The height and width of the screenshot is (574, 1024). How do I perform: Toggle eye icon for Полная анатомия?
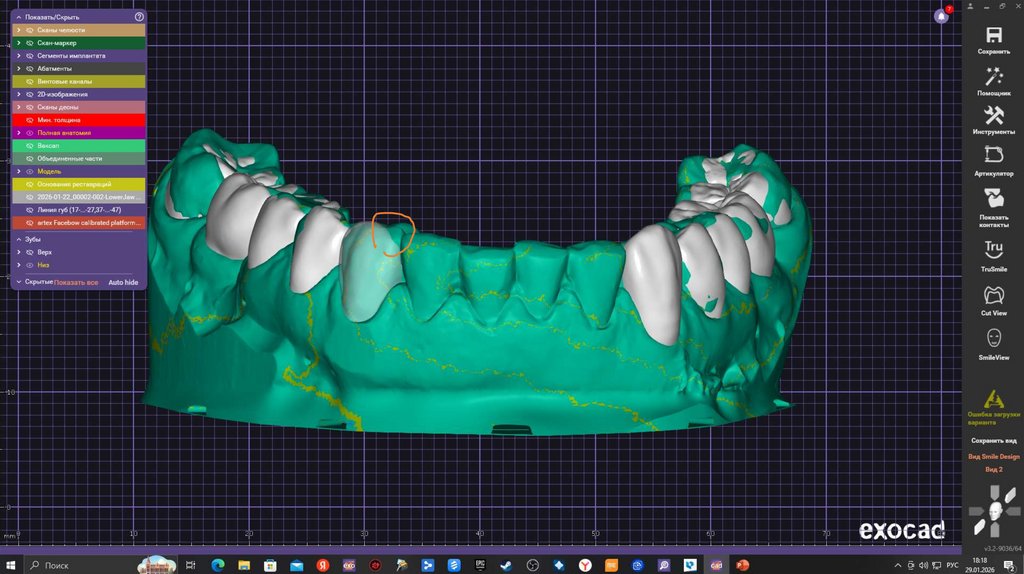pyautogui.click(x=30, y=133)
